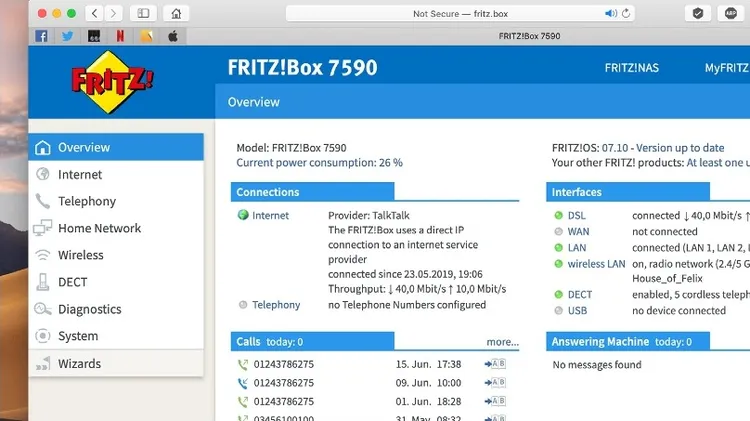
Task: Open the Answering Machine header
Action: [x=628, y=341]
